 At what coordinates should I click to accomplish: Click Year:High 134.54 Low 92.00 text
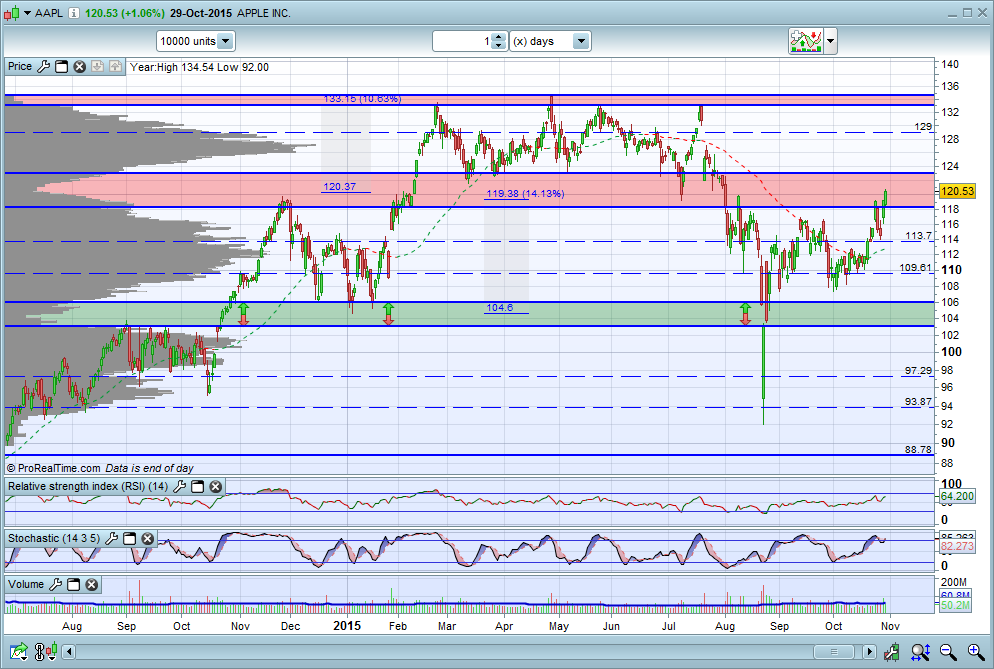(199, 67)
